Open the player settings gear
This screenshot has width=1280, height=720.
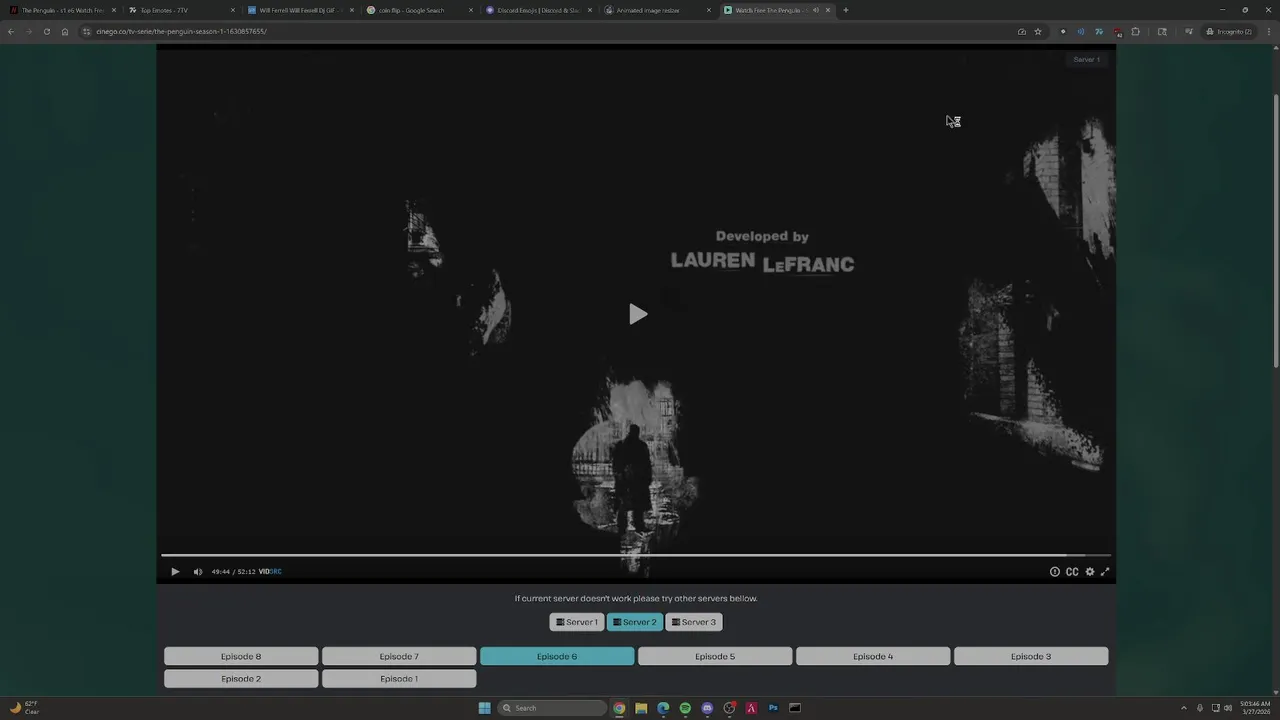coord(1090,572)
